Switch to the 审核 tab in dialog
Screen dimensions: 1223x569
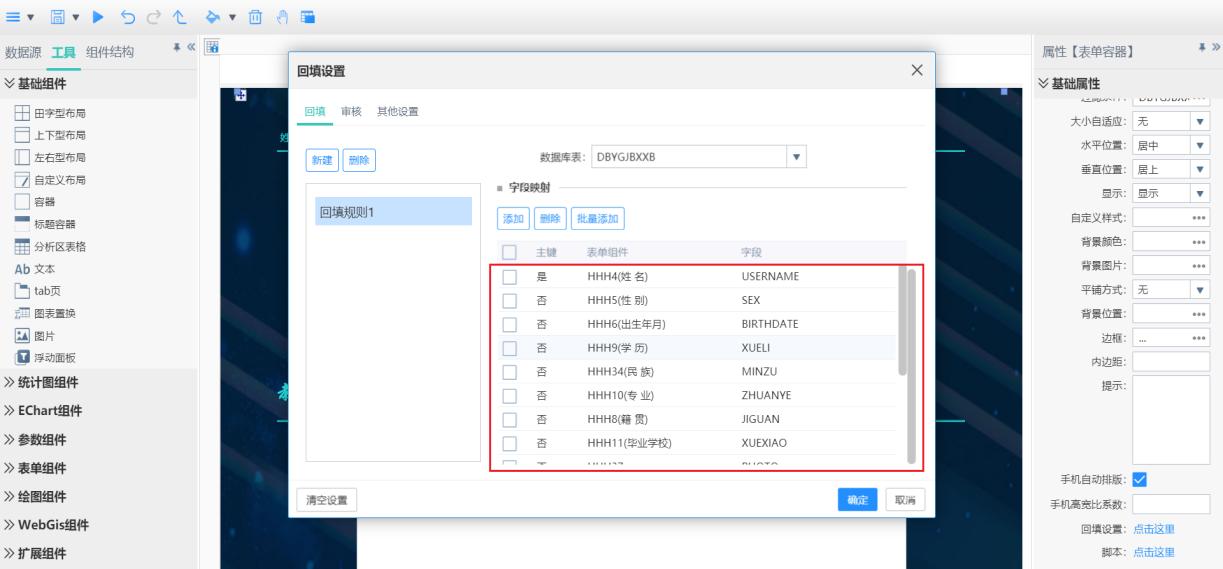(351, 111)
